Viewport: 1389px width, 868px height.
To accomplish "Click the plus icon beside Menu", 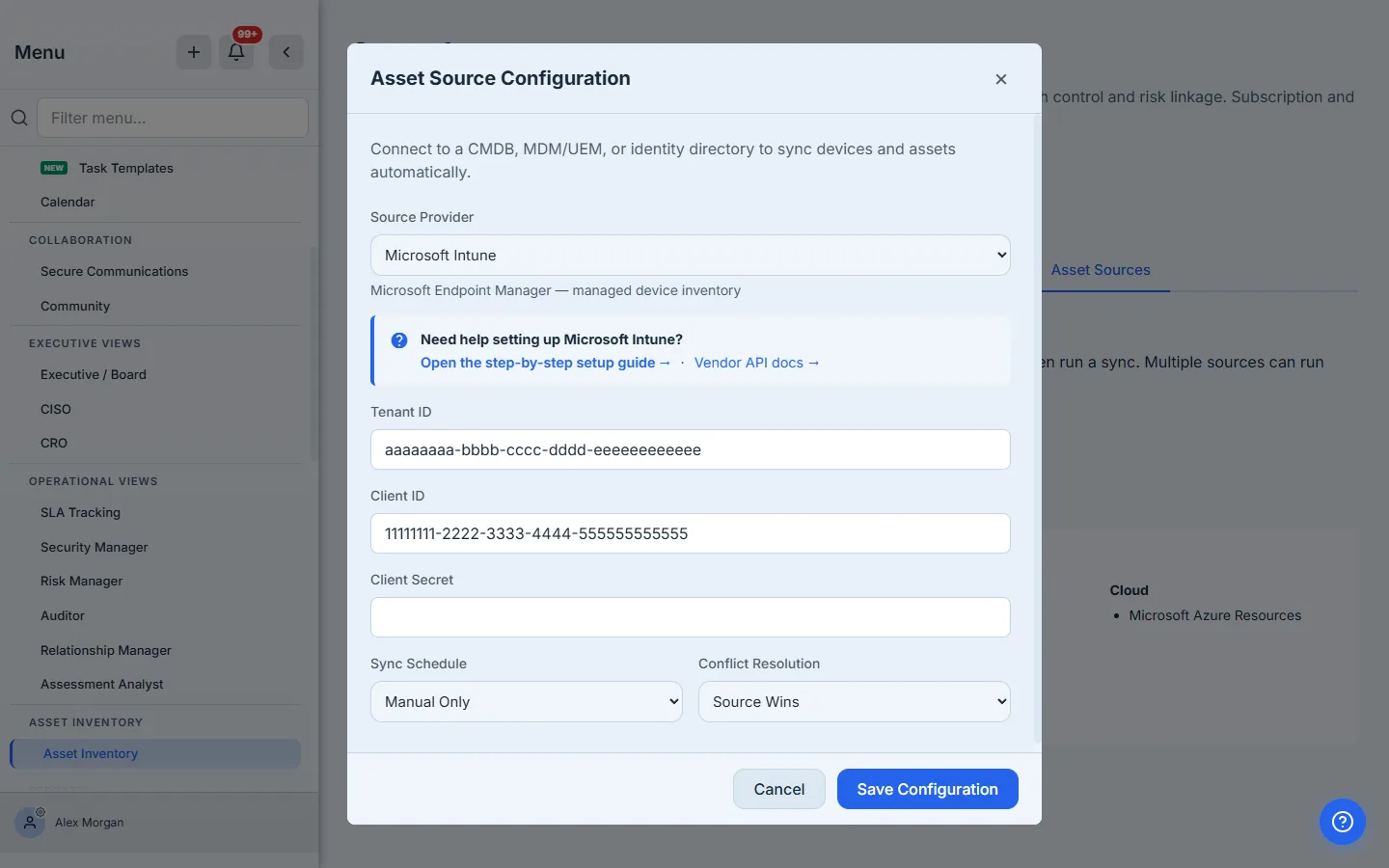I will pos(194,52).
